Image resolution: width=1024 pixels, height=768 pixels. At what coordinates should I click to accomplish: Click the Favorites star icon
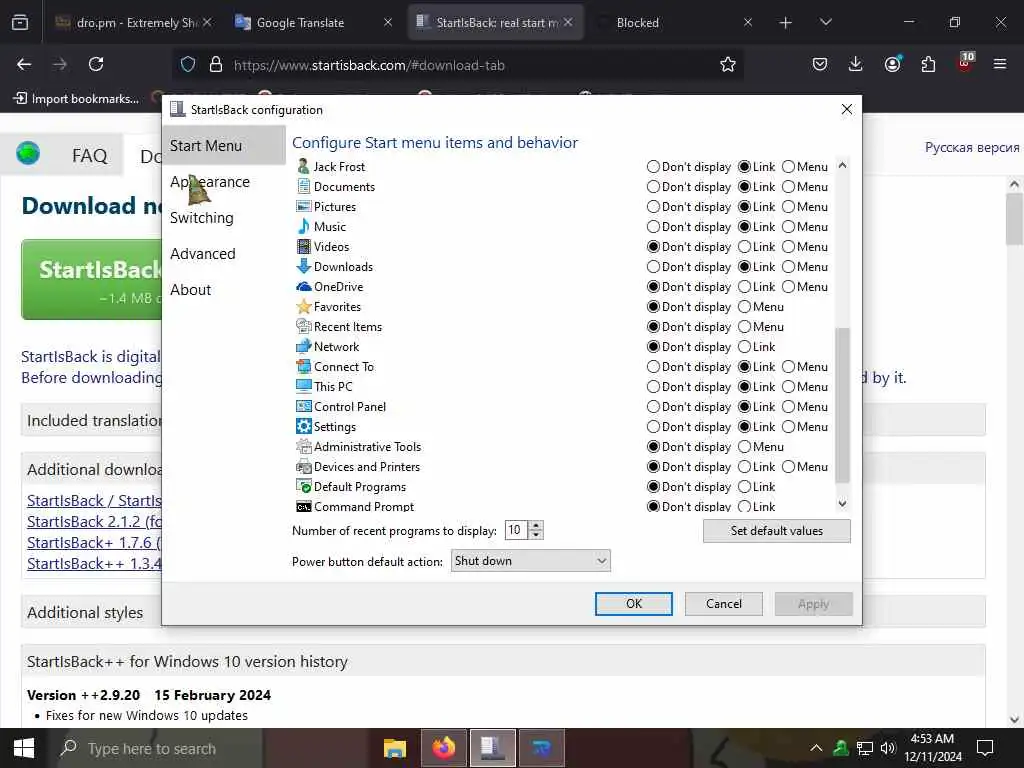pyautogui.click(x=303, y=307)
